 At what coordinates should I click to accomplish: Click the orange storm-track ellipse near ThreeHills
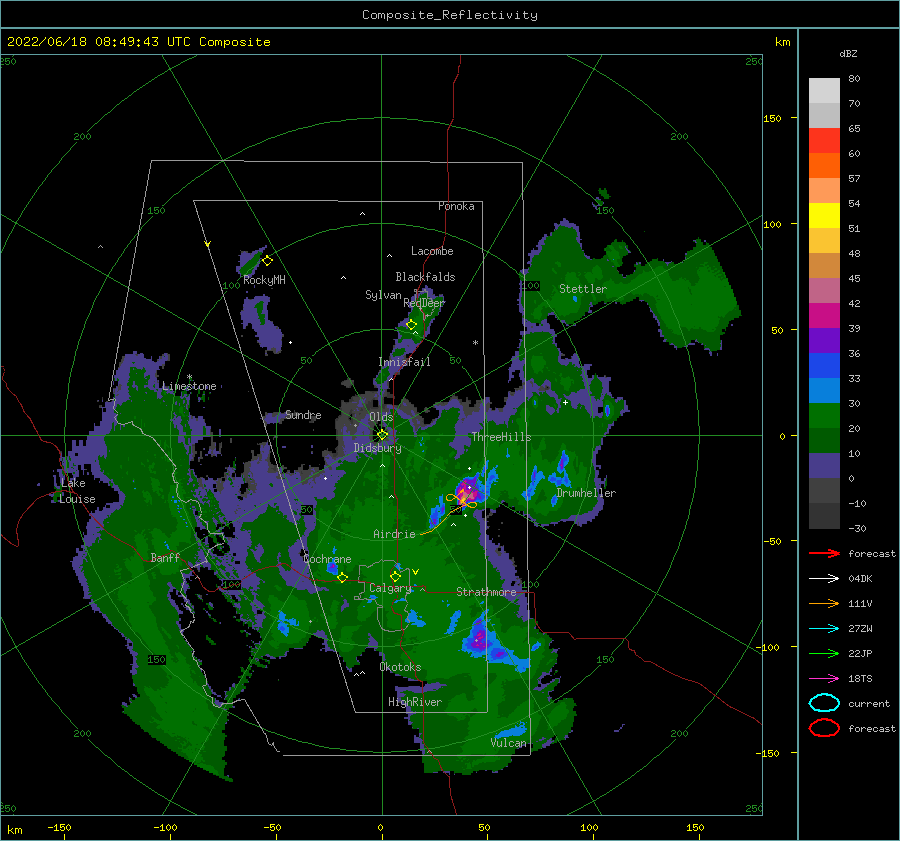(461, 501)
